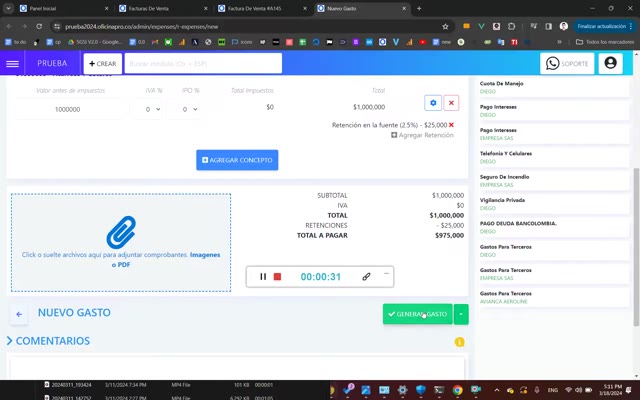This screenshot has width=640, height=400.
Task: Click the CREAR button
Action: [x=102, y=64]
